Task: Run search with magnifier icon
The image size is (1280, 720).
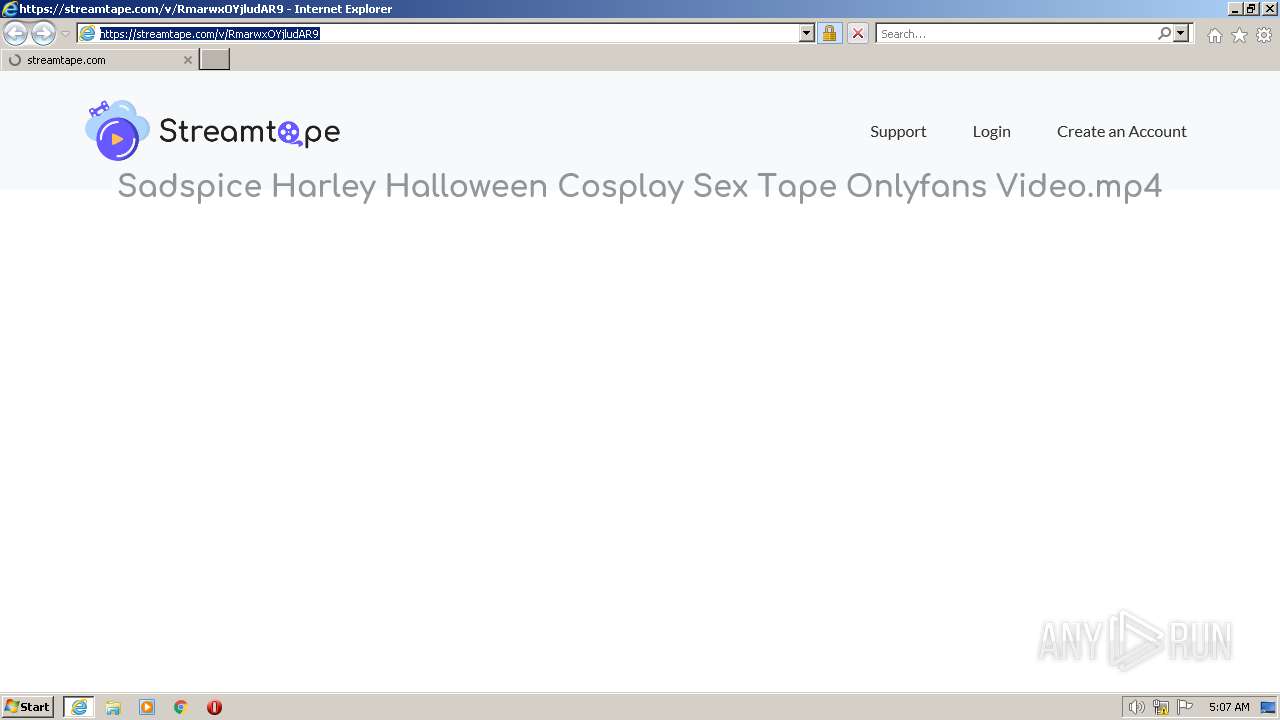Action: pyautogui.click(x=1164, y=33)
